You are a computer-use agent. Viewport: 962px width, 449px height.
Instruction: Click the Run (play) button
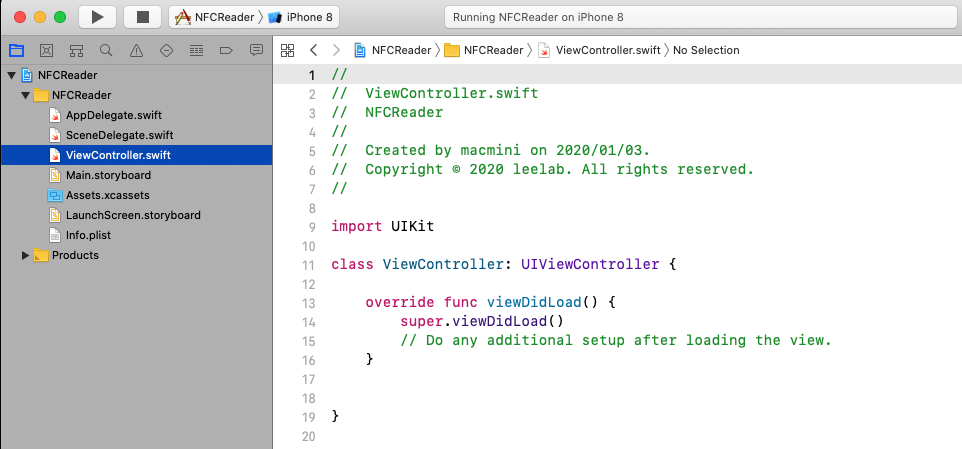[97, 17]
